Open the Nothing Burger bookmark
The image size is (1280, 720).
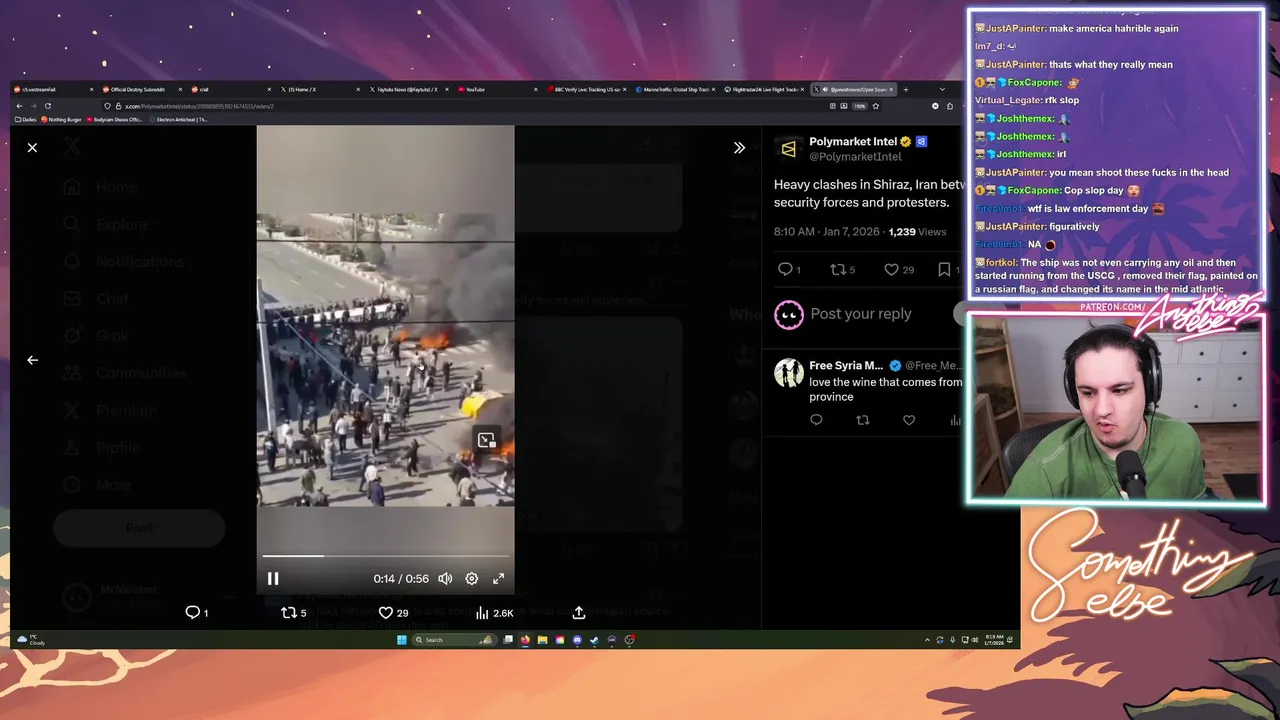(62, 120)
